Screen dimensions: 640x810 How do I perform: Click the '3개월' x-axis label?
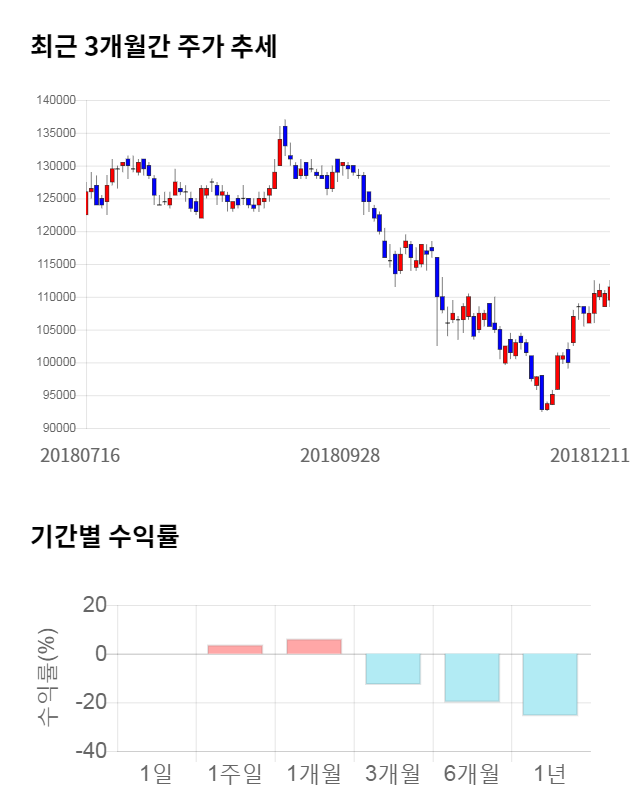[393, 773]
